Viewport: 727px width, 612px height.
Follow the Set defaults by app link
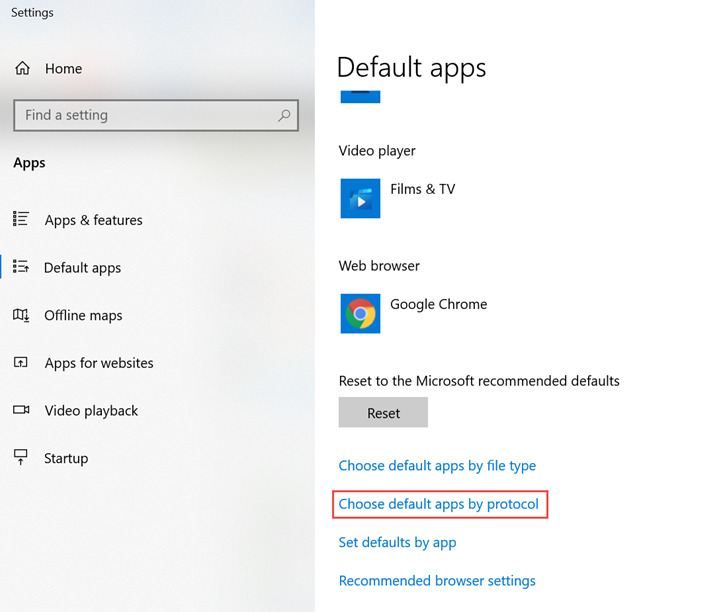tap(397, 542)
